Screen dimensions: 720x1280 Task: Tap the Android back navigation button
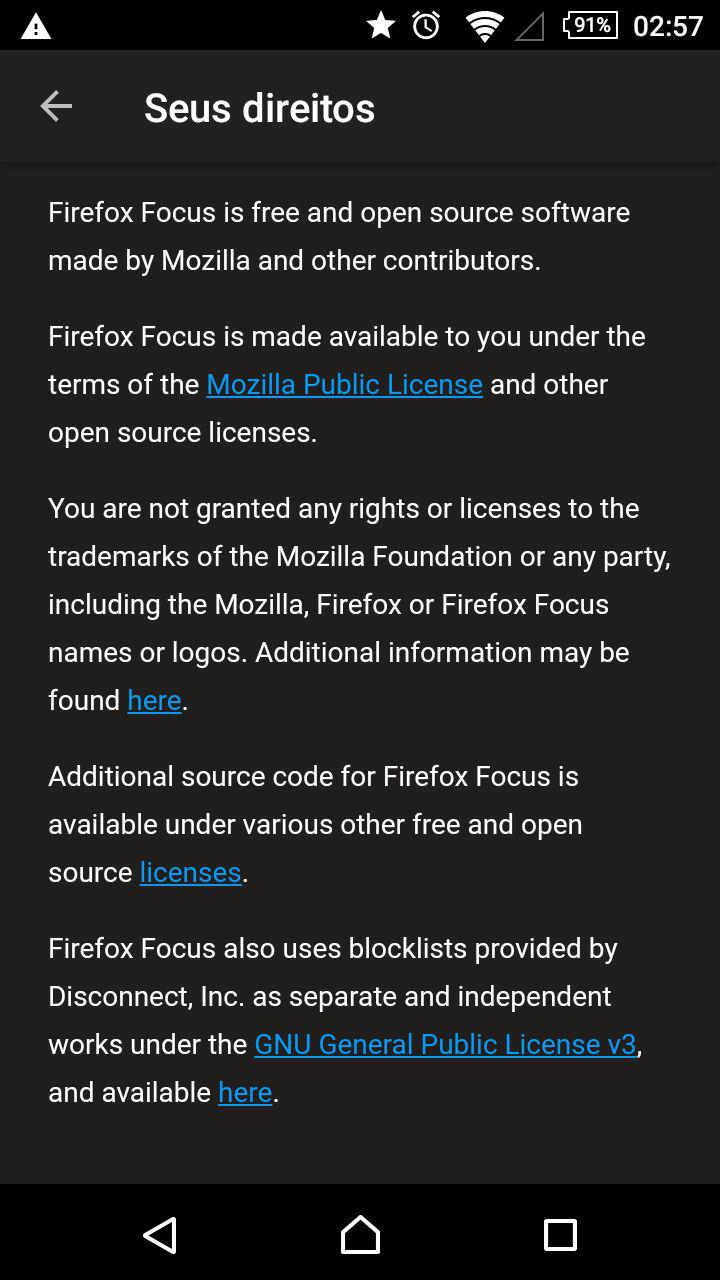click(x=160, y=1235)
